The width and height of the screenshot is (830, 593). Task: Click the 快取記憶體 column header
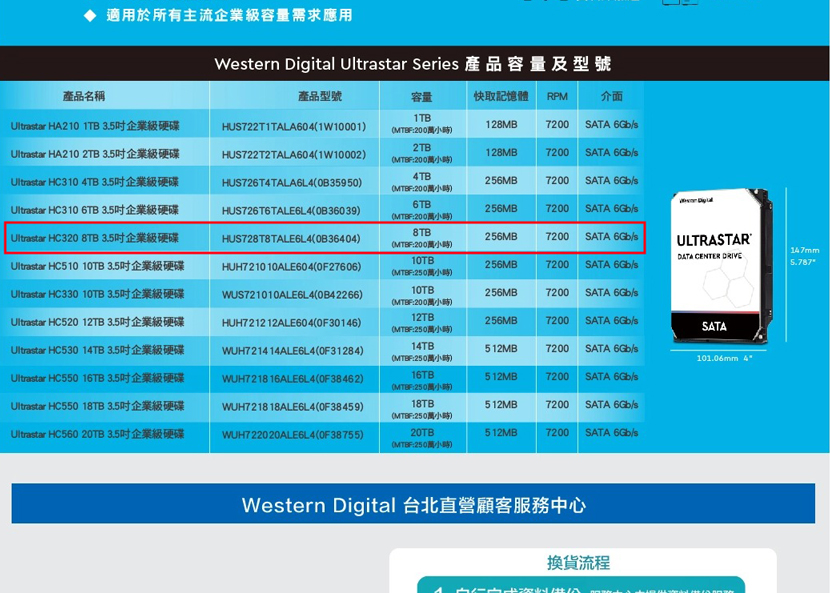[501, 96]
